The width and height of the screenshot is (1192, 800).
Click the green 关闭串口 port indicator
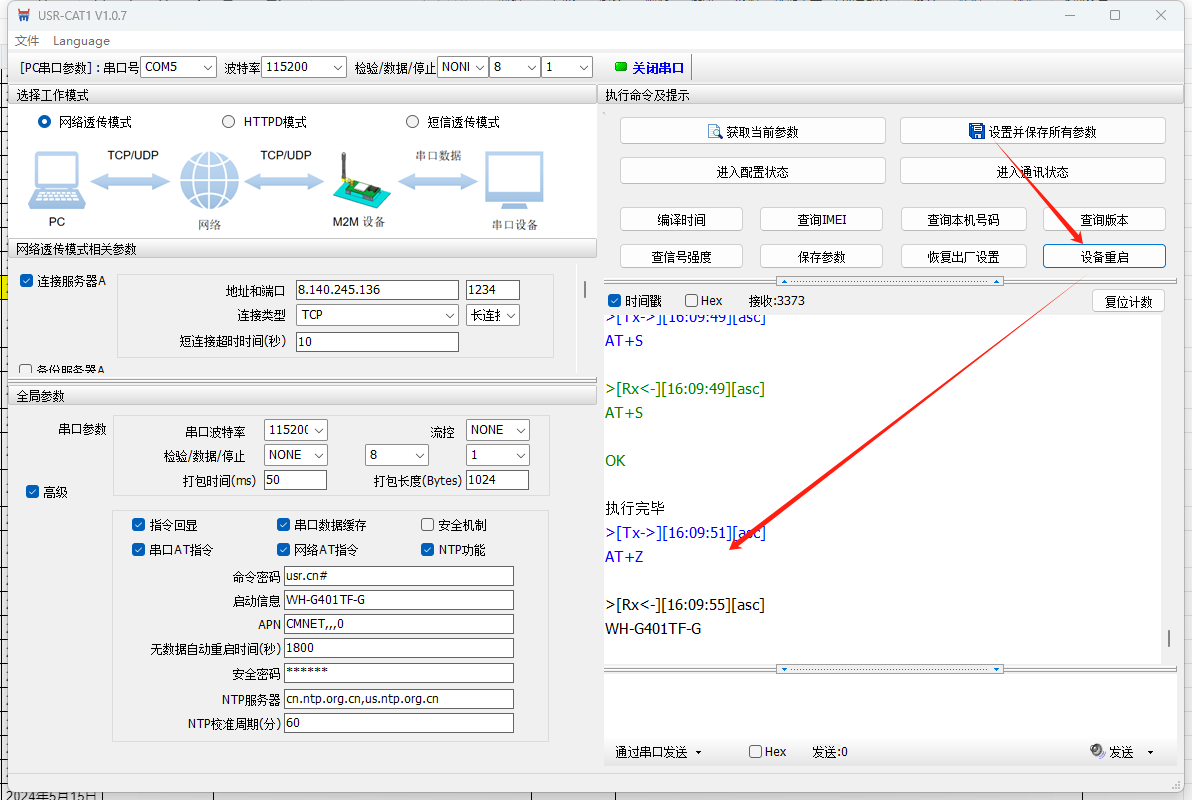[650, 68]
